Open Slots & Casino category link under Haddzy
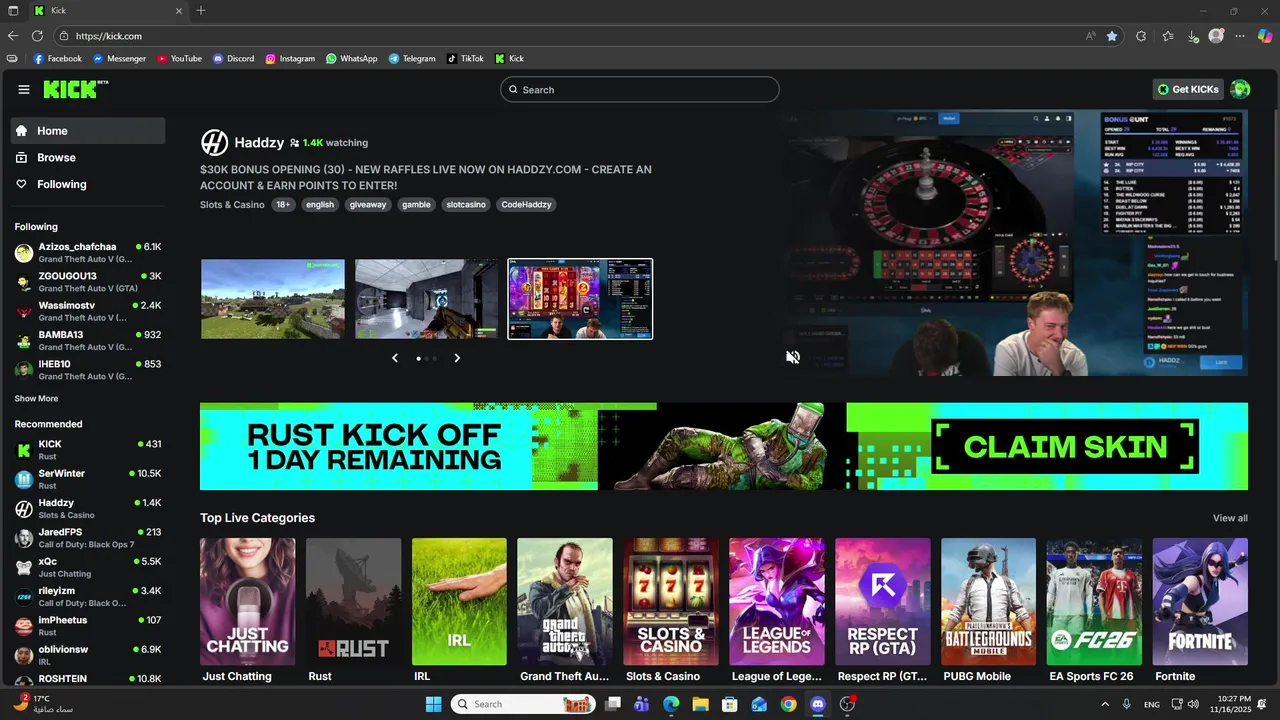 pos(232,205)
